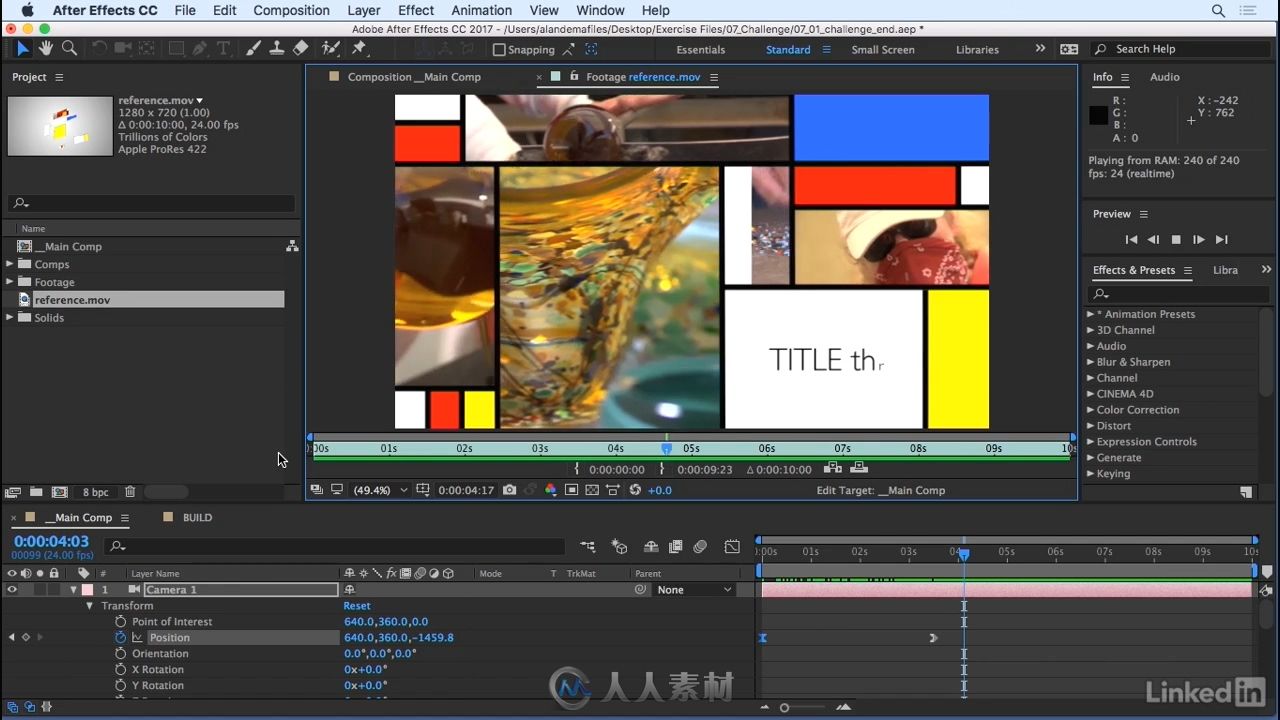Select the Eraser tool
This screenshot has width=1280, height=720.
tap(300, 48)
